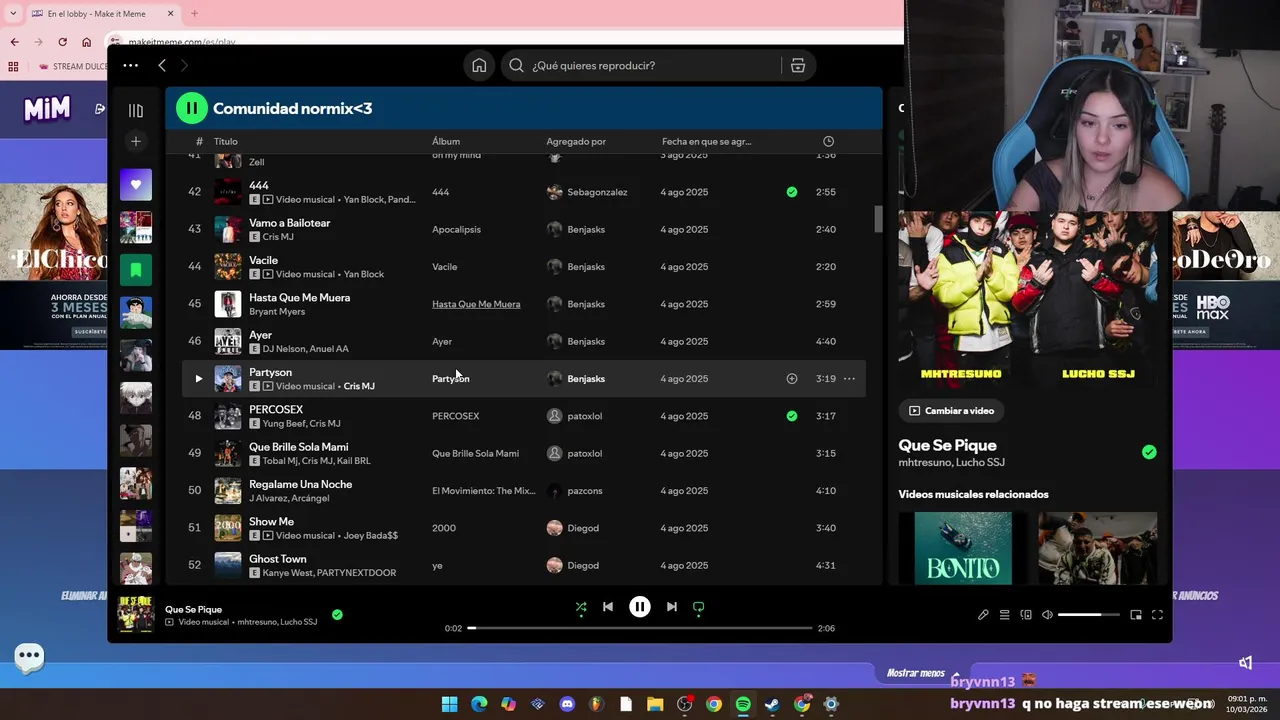
Task: Pause playback in the bottom player bar
Action: 639,606
